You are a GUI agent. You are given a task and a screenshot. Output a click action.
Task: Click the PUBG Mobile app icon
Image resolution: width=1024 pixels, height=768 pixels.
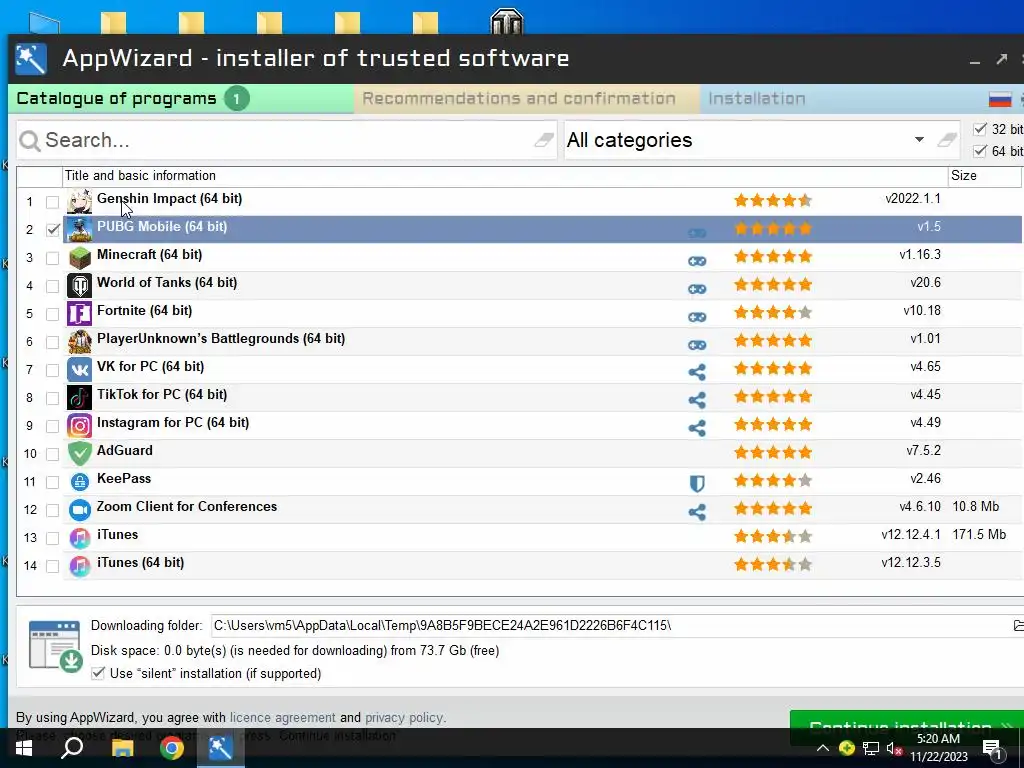coord(80,229)
